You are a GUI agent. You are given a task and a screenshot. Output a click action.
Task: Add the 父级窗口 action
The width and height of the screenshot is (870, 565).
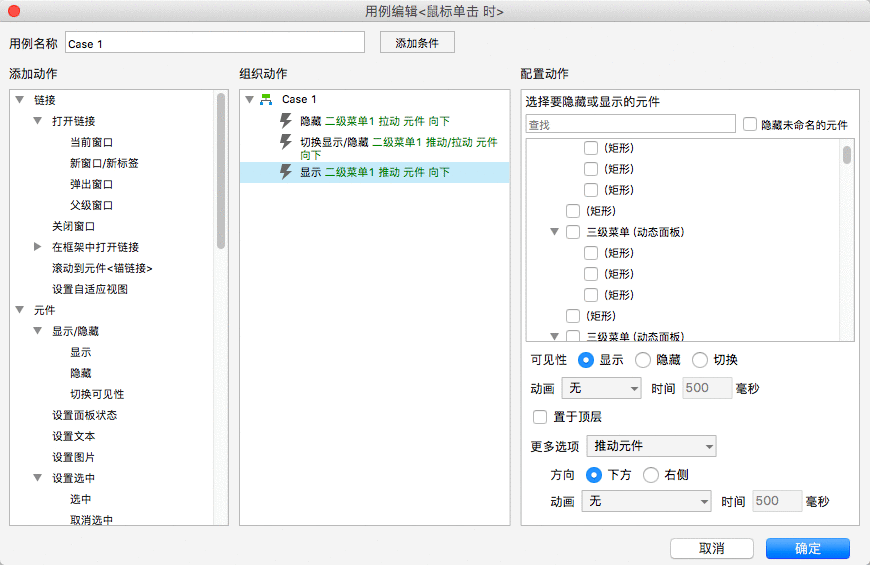coord(92,205)
